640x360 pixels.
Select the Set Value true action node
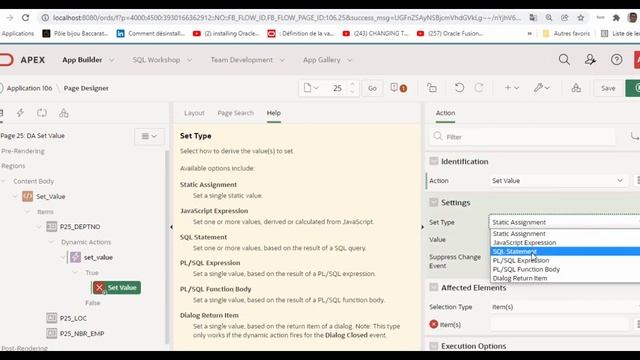point(117,288)
